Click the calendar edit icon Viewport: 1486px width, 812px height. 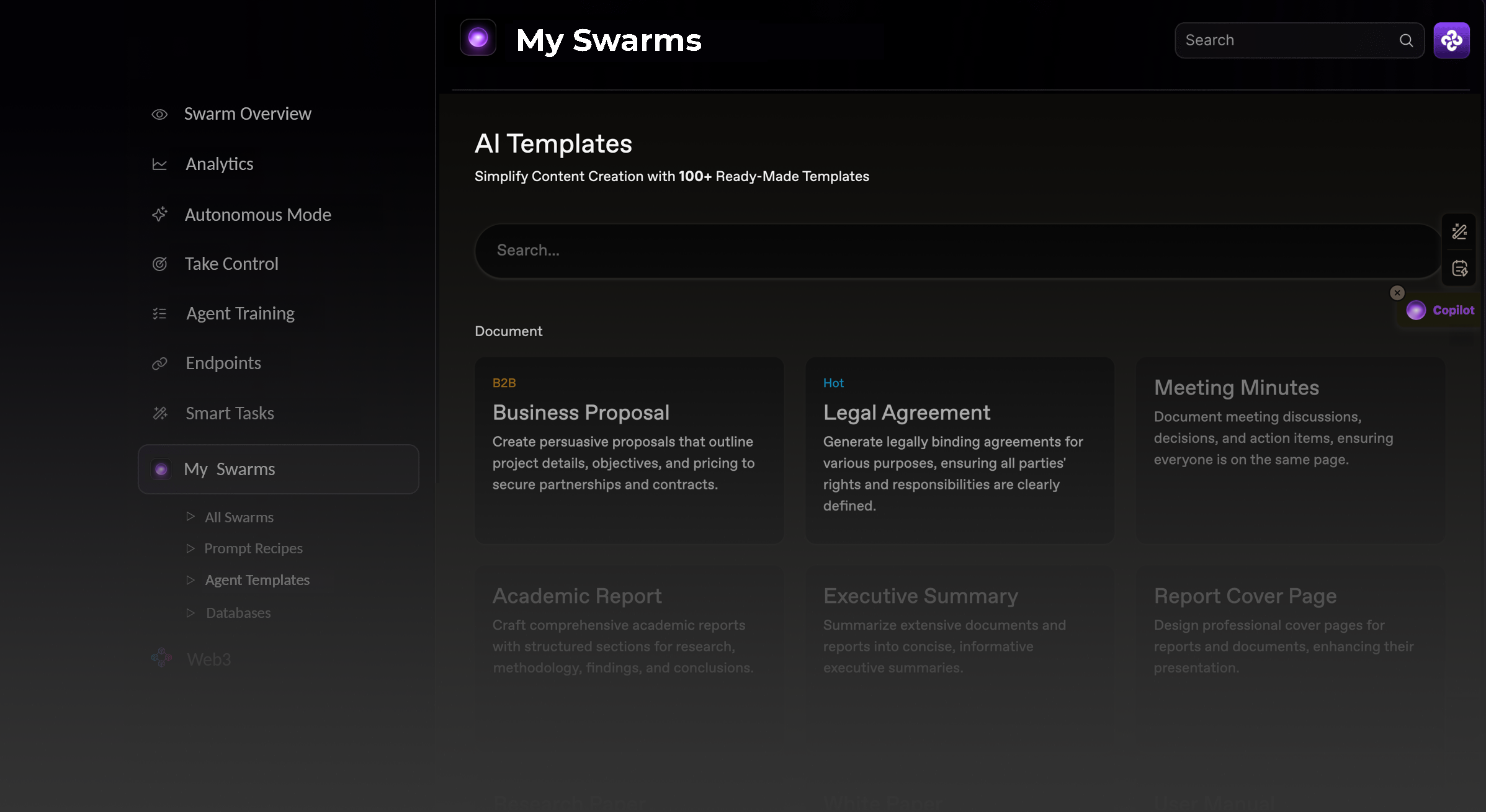tap(1459, 269)
